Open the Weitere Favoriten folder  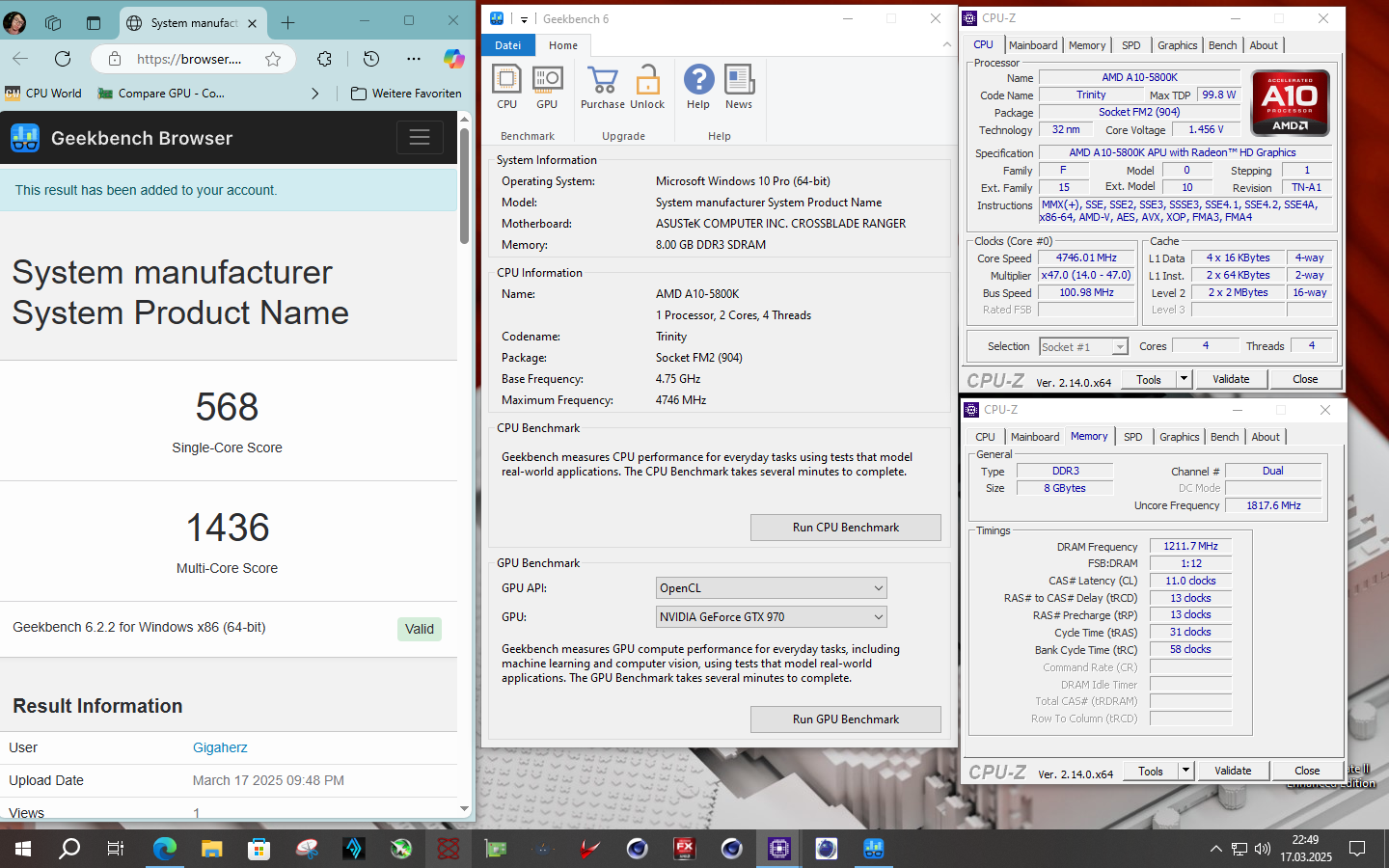[406, 94]
